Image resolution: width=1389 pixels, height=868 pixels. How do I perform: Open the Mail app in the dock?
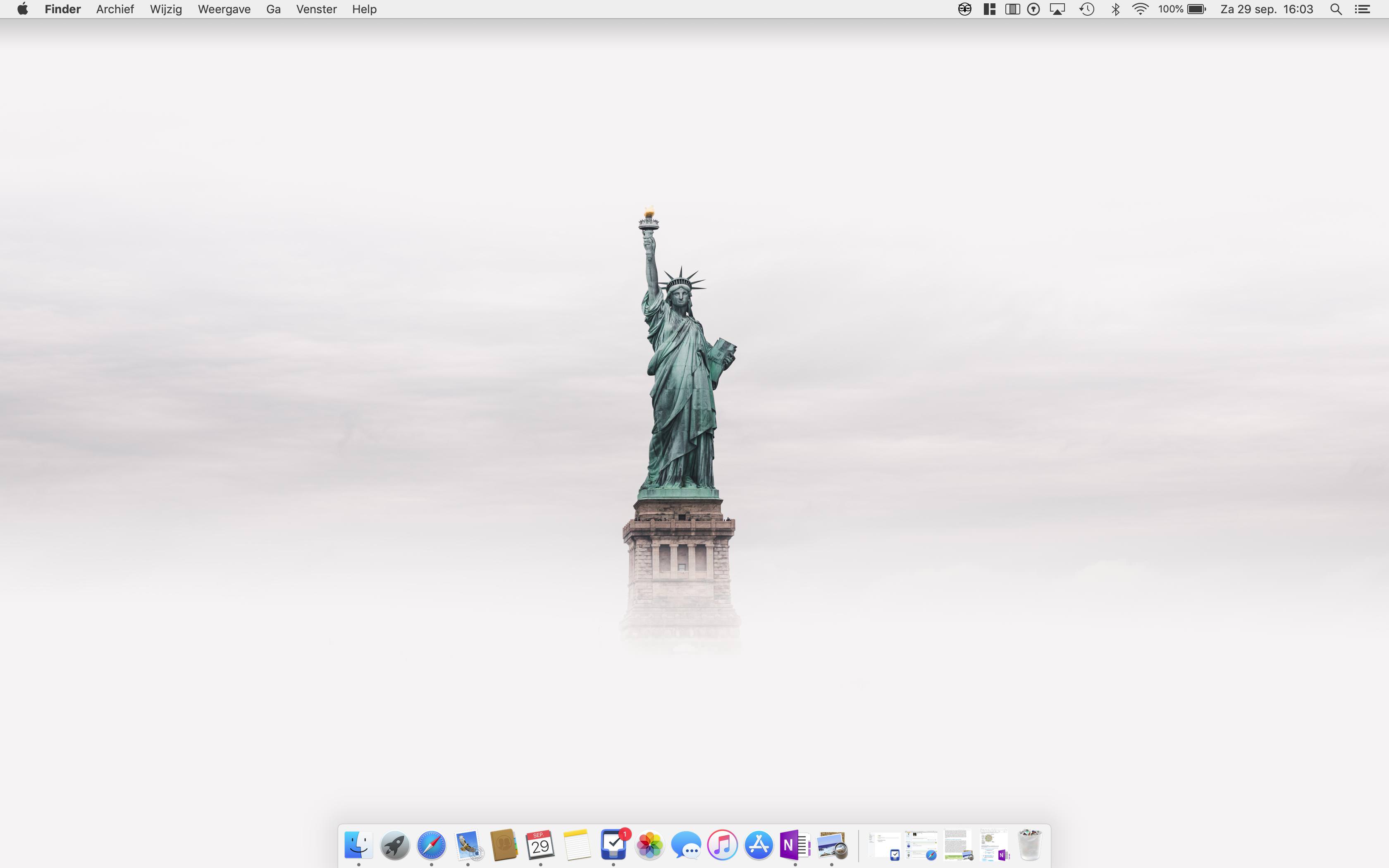pos(468,845)
